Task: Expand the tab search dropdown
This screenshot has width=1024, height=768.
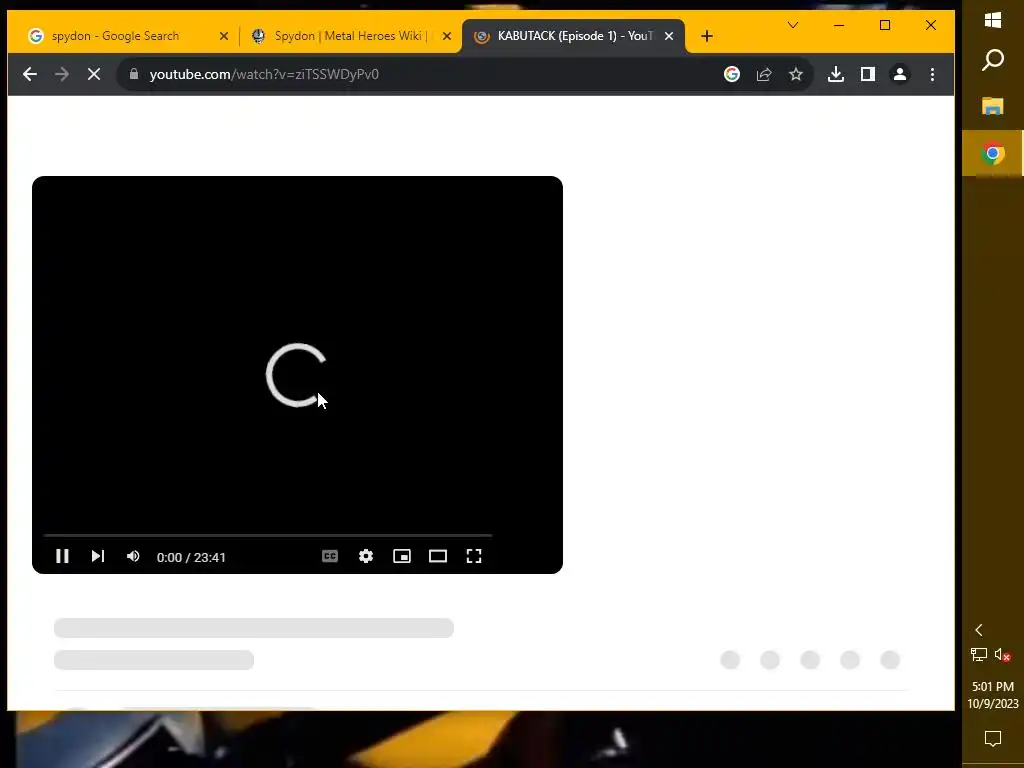Action: coord(793,25)
